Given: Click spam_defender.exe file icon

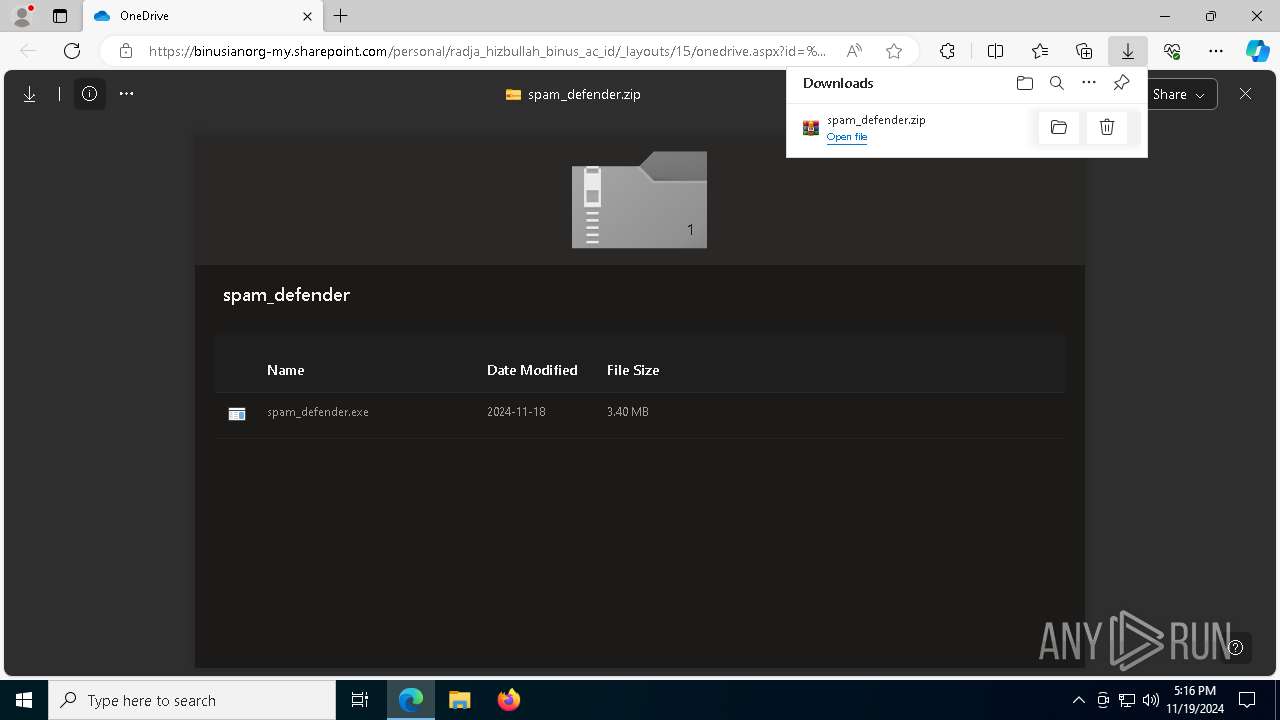Looking at the screenshot, I should [x=237, y=413].
